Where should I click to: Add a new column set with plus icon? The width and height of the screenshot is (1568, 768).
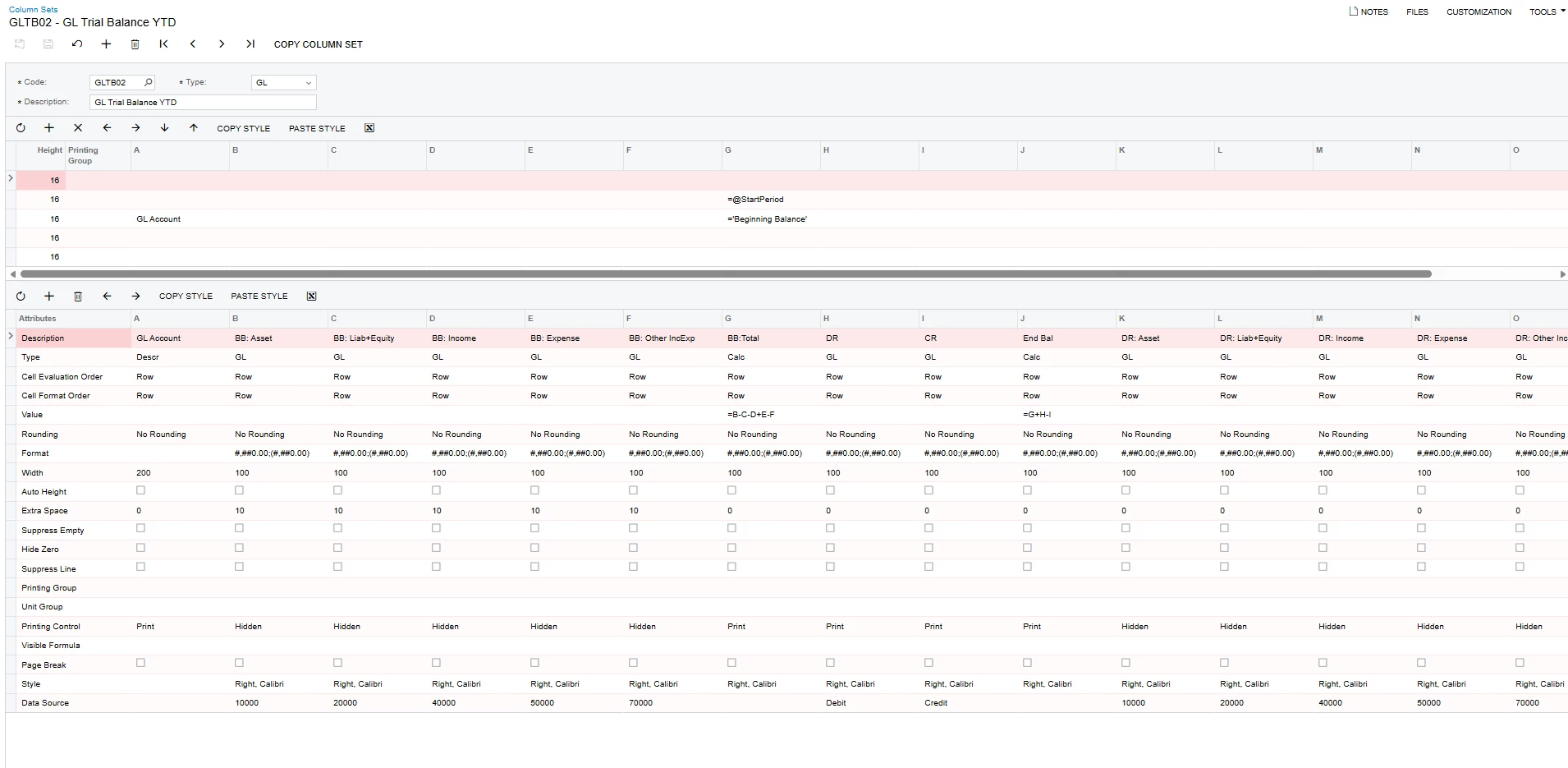pyautogui.click(x=106, y=44)
